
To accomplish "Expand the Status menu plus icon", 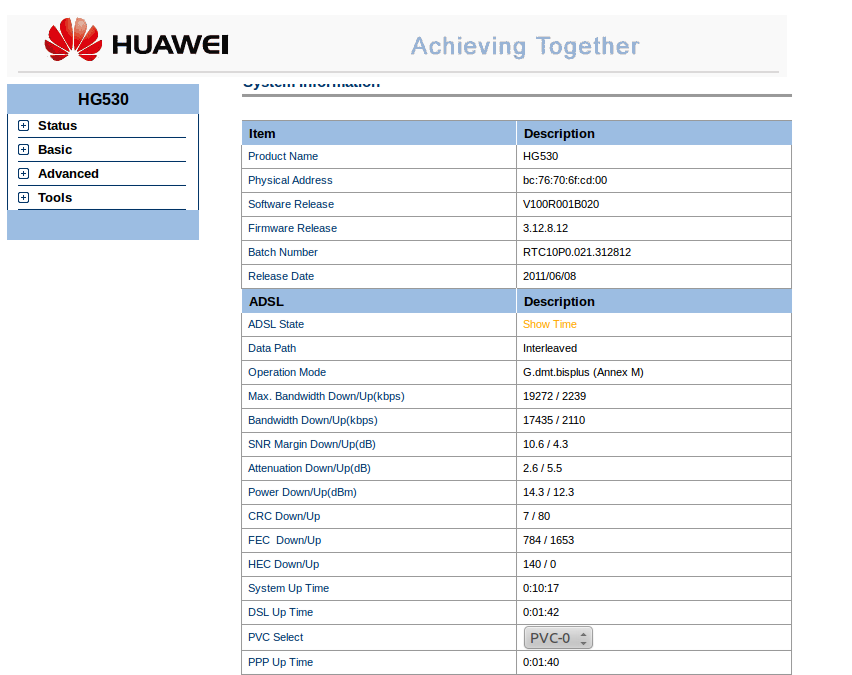I will coord(23,126).
